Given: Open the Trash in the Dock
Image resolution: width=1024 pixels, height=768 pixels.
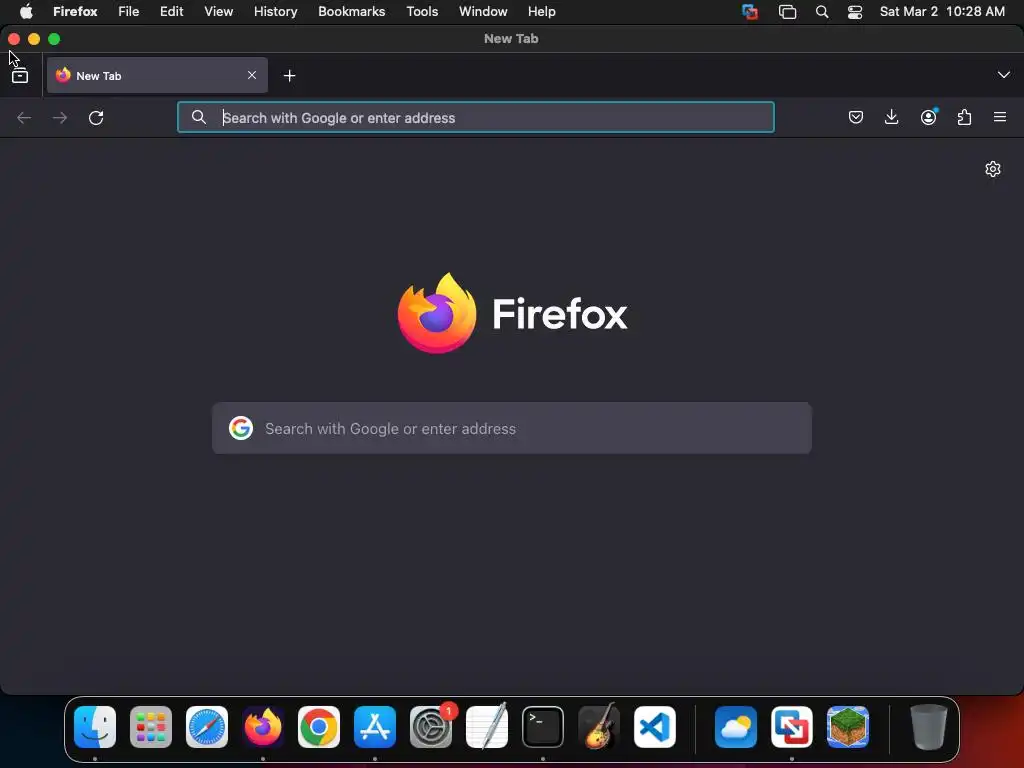Looking at the screenshot, I should point(929,727).
